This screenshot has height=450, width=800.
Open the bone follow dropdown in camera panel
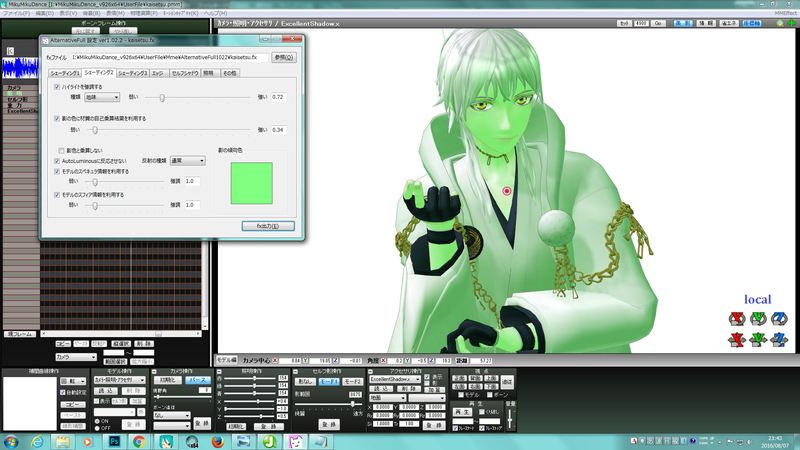171,415
